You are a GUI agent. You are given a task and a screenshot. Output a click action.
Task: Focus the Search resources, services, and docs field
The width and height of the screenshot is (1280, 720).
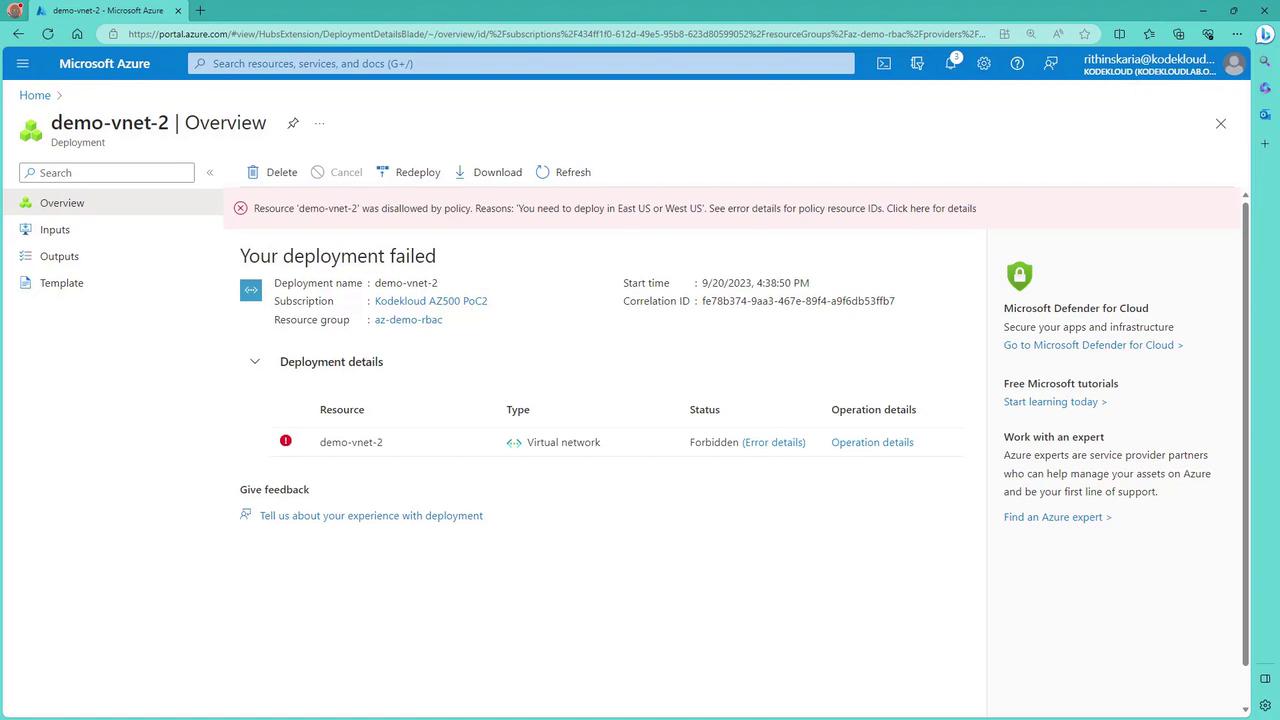pyautogui.click(x=521, y=63)
